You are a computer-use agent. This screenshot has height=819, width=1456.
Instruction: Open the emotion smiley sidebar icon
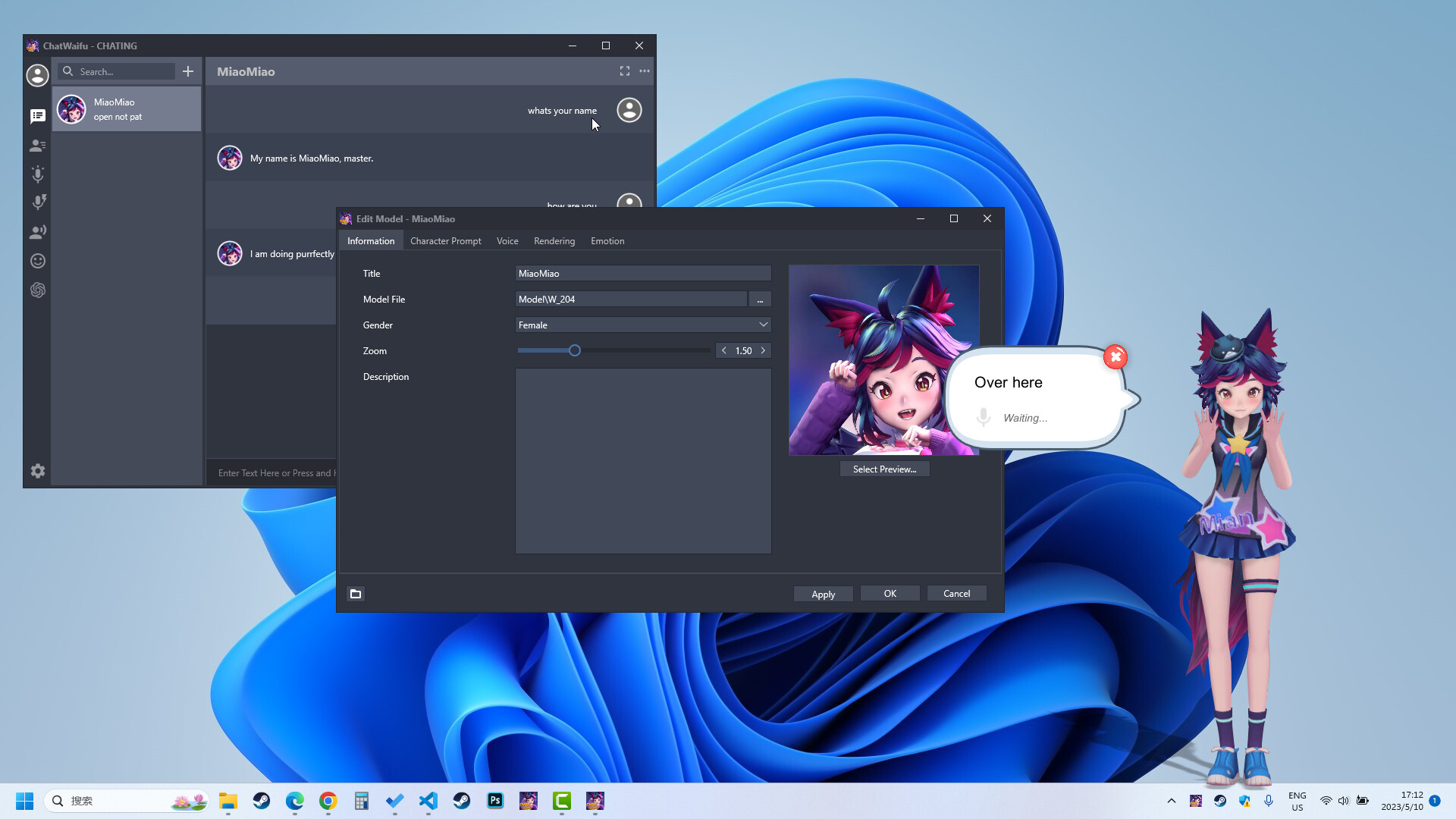(37, 261)
